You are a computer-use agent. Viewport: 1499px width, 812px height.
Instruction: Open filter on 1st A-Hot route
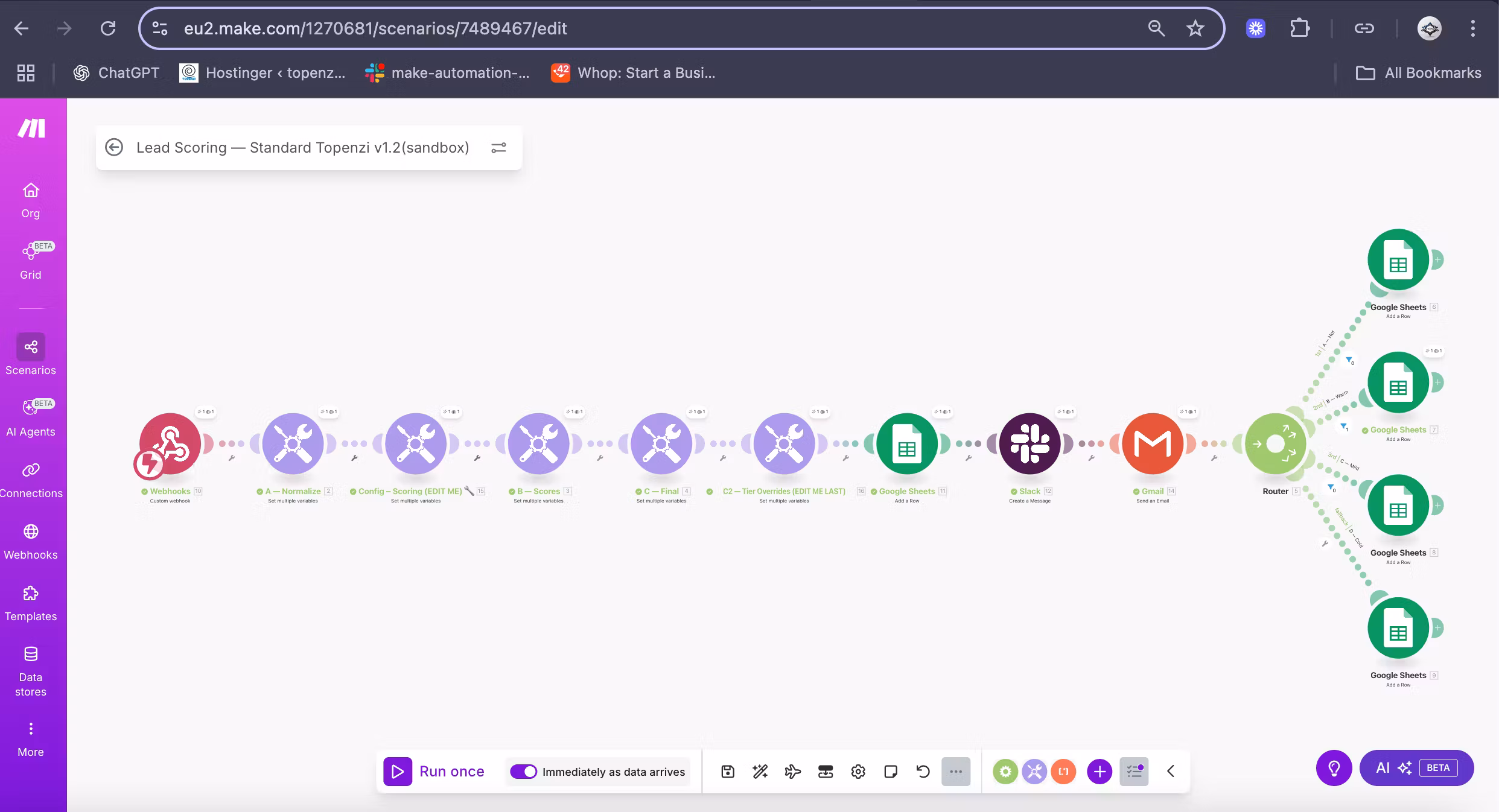pos(1349,360)
